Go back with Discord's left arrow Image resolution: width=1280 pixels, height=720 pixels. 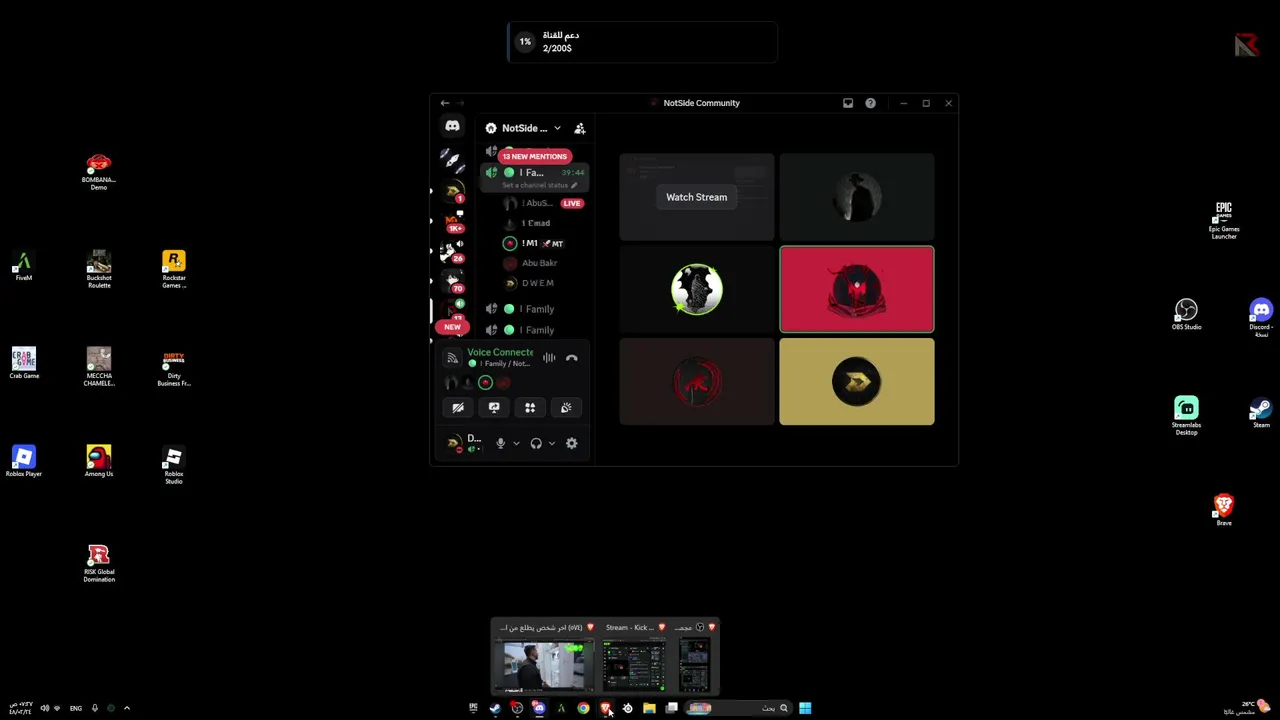[445, 103]
